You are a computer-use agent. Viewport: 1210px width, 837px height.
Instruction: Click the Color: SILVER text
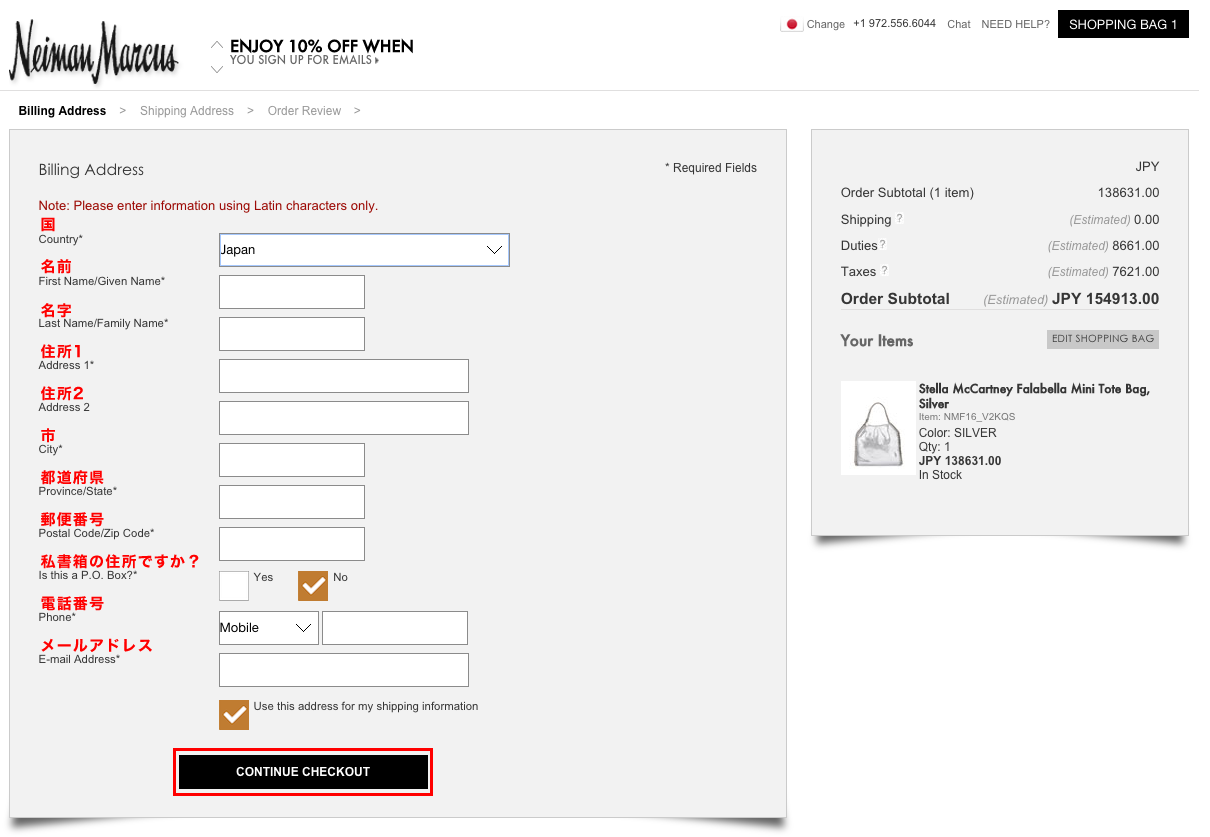958,433
